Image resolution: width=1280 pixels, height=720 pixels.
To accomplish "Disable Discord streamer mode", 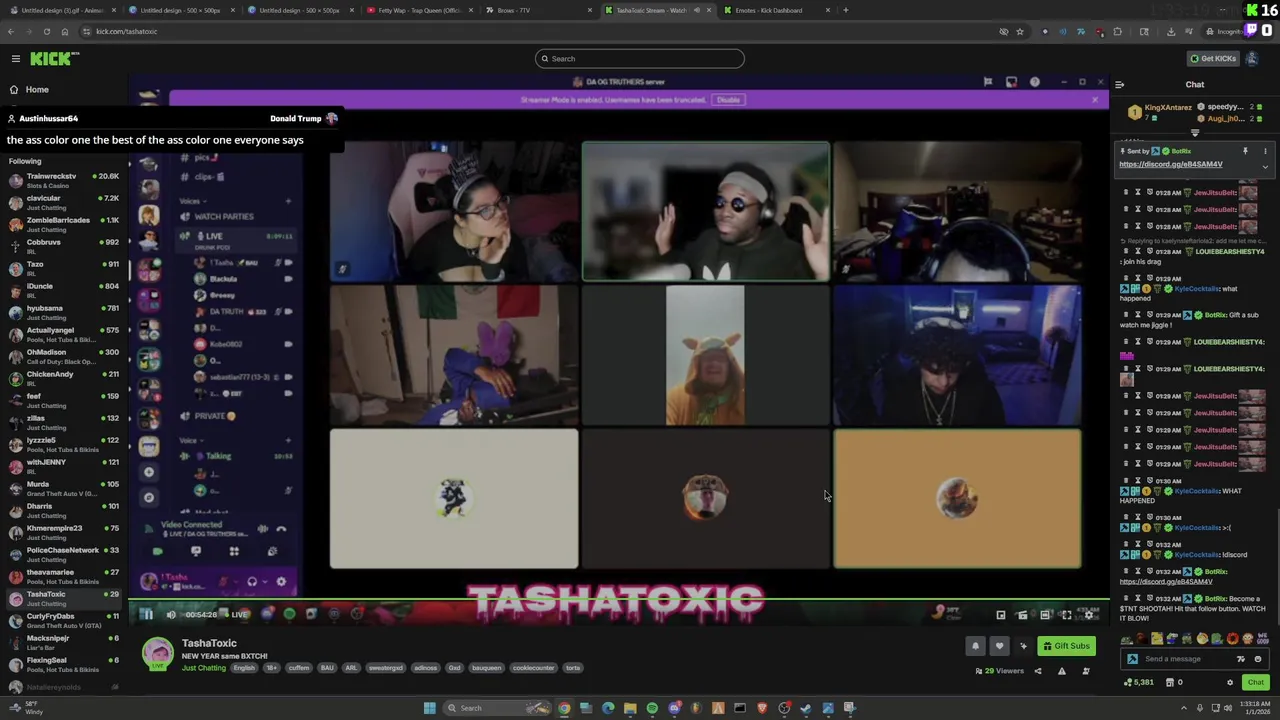I will click(728, 100).
